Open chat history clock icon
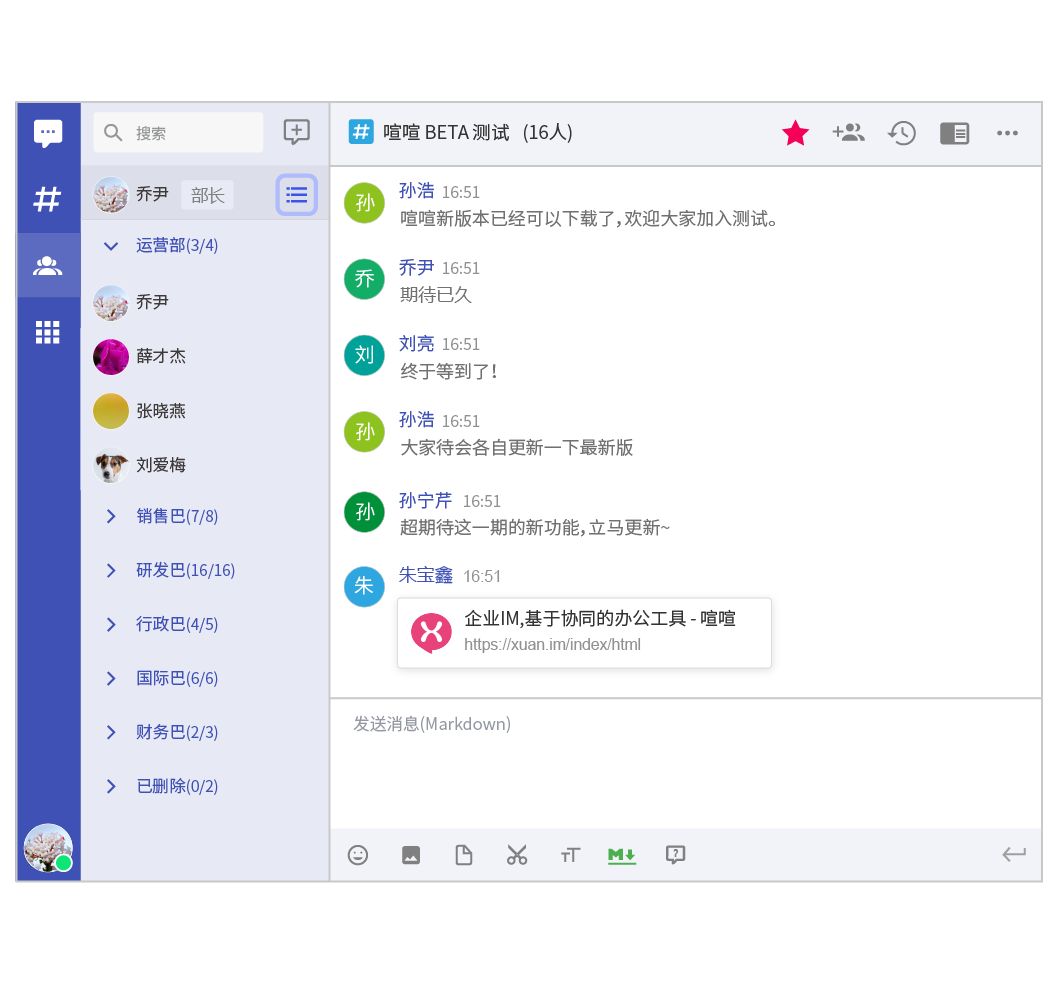 [901, 133]
